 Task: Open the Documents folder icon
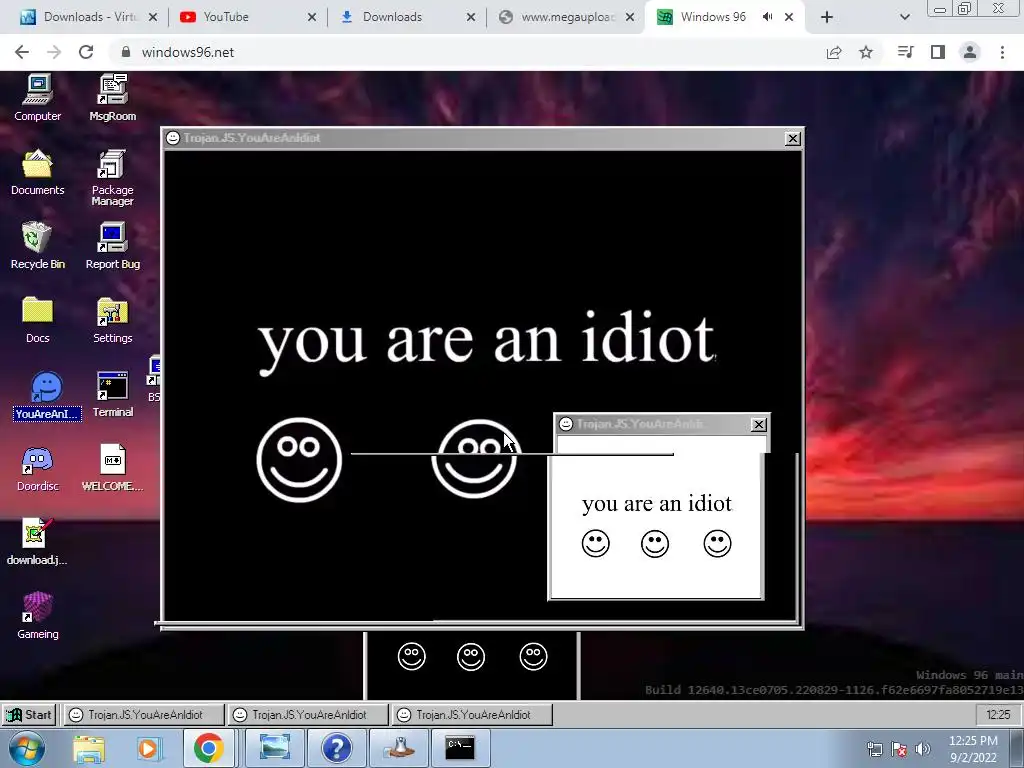pos(37,172)
